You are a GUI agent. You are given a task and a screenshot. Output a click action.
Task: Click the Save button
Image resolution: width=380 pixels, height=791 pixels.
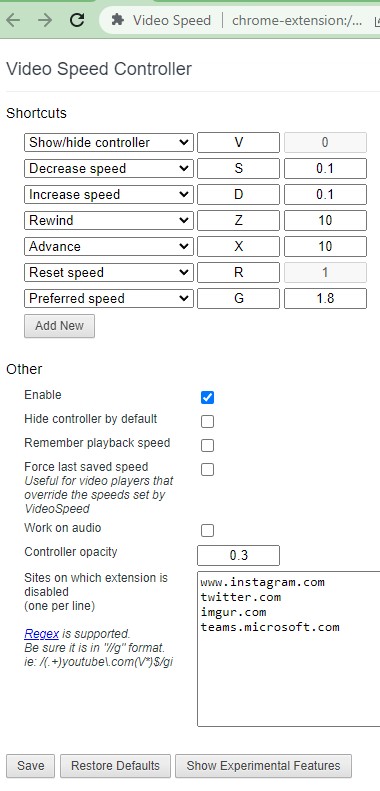pyautogui.click(x=31, y=766)
